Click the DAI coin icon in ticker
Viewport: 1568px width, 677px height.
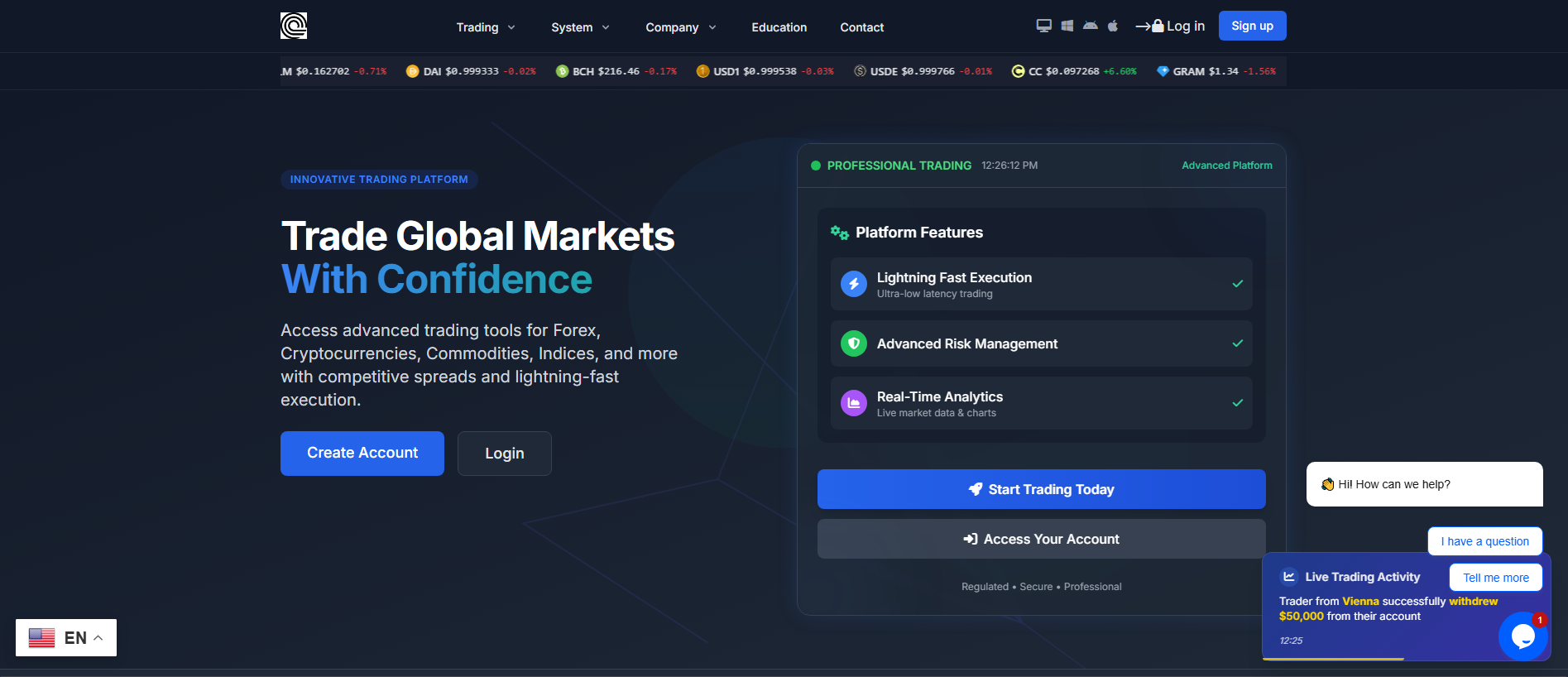pos(412,71)
